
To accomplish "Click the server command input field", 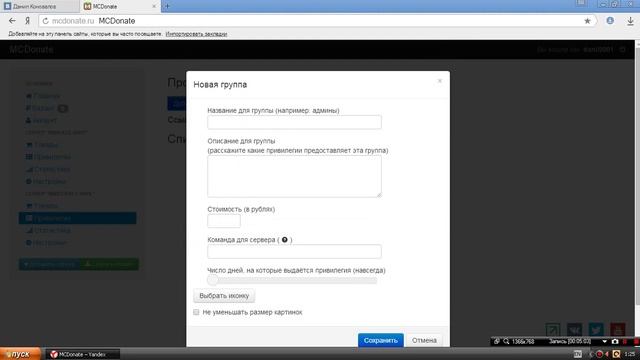I will point(294,251).
